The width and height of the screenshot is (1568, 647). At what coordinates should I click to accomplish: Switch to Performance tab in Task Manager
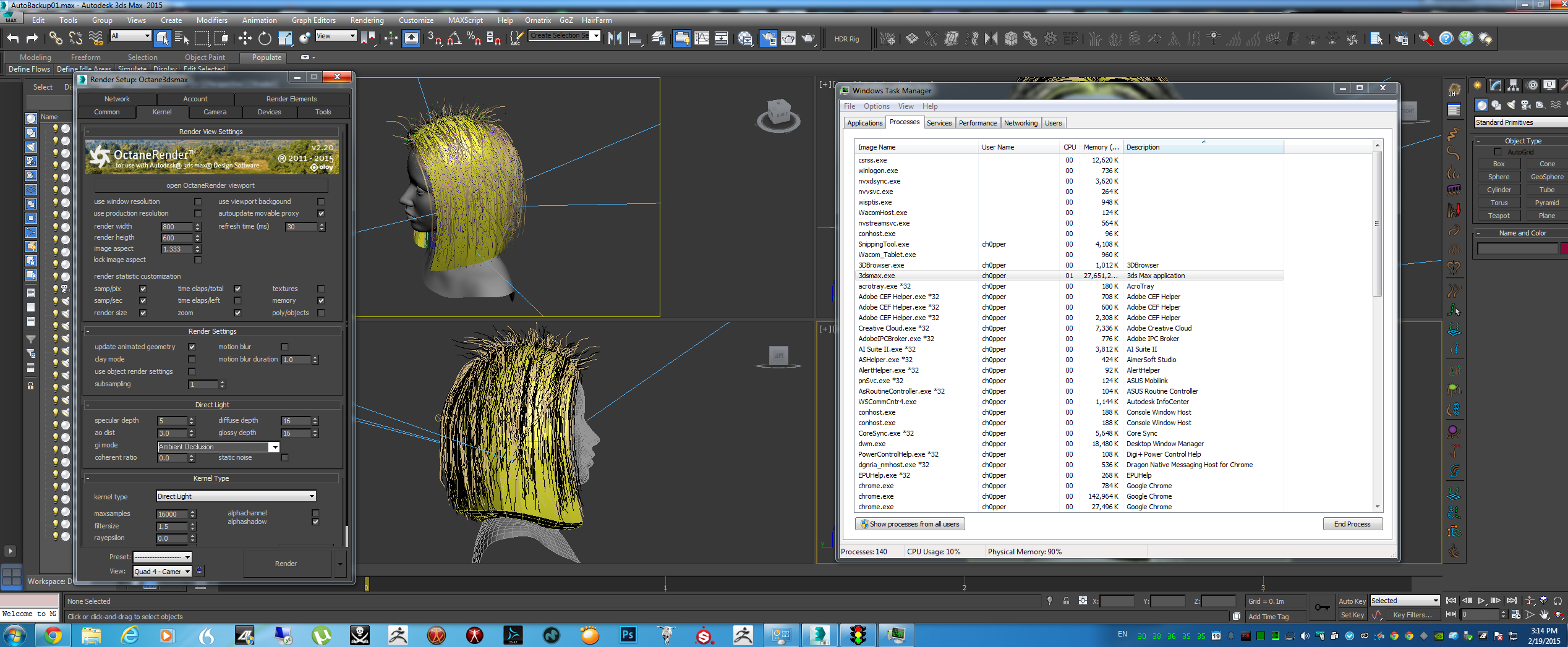click(977, 123)
